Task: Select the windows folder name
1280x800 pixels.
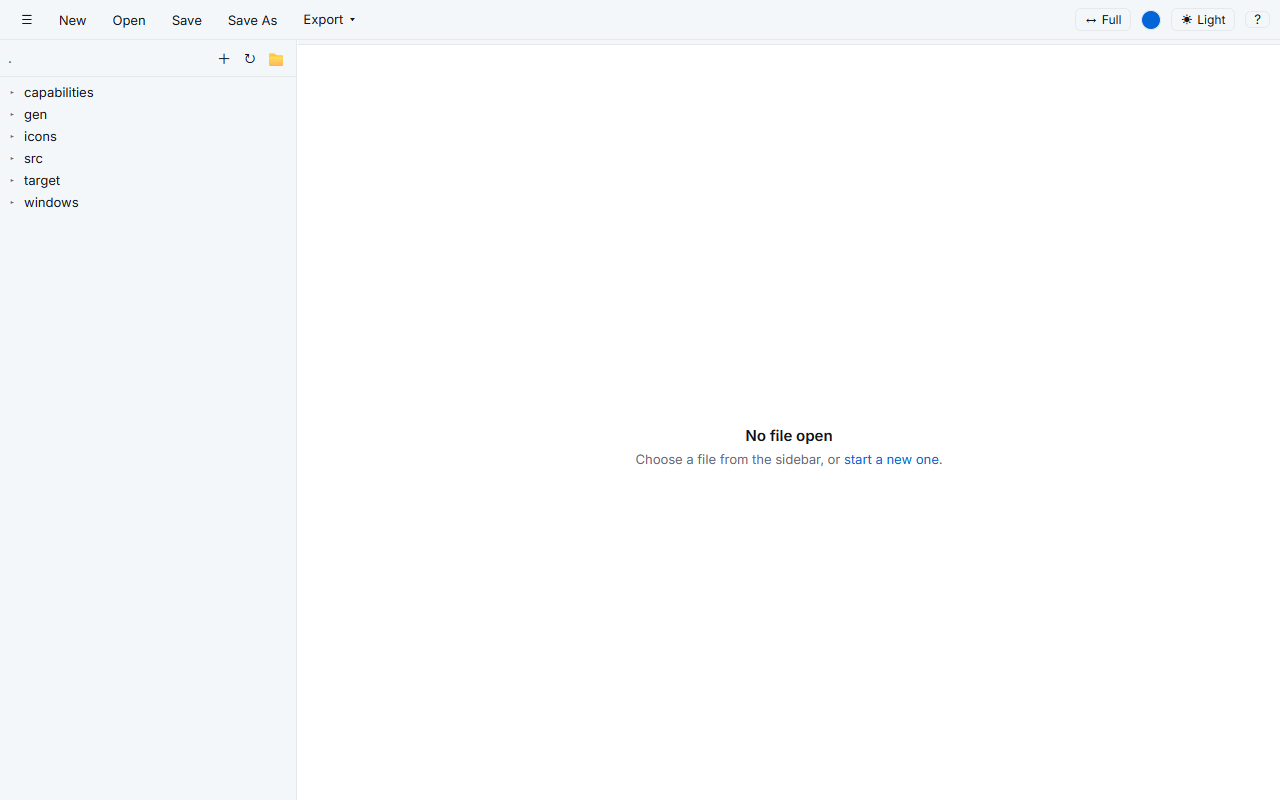Action: pyautogui.click(x=51, y=202)
